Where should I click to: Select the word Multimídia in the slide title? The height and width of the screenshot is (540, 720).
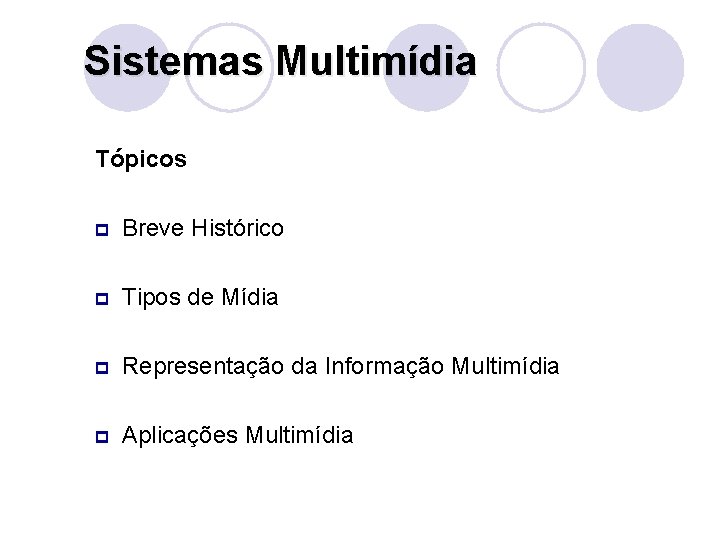tap(376, 60)
